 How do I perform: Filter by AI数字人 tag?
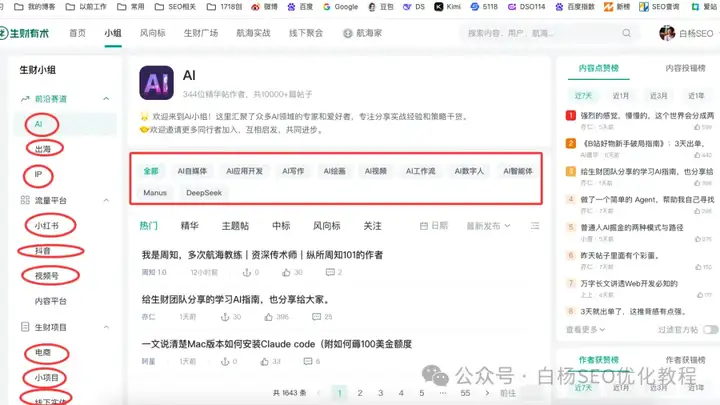(x=469, y=171)
